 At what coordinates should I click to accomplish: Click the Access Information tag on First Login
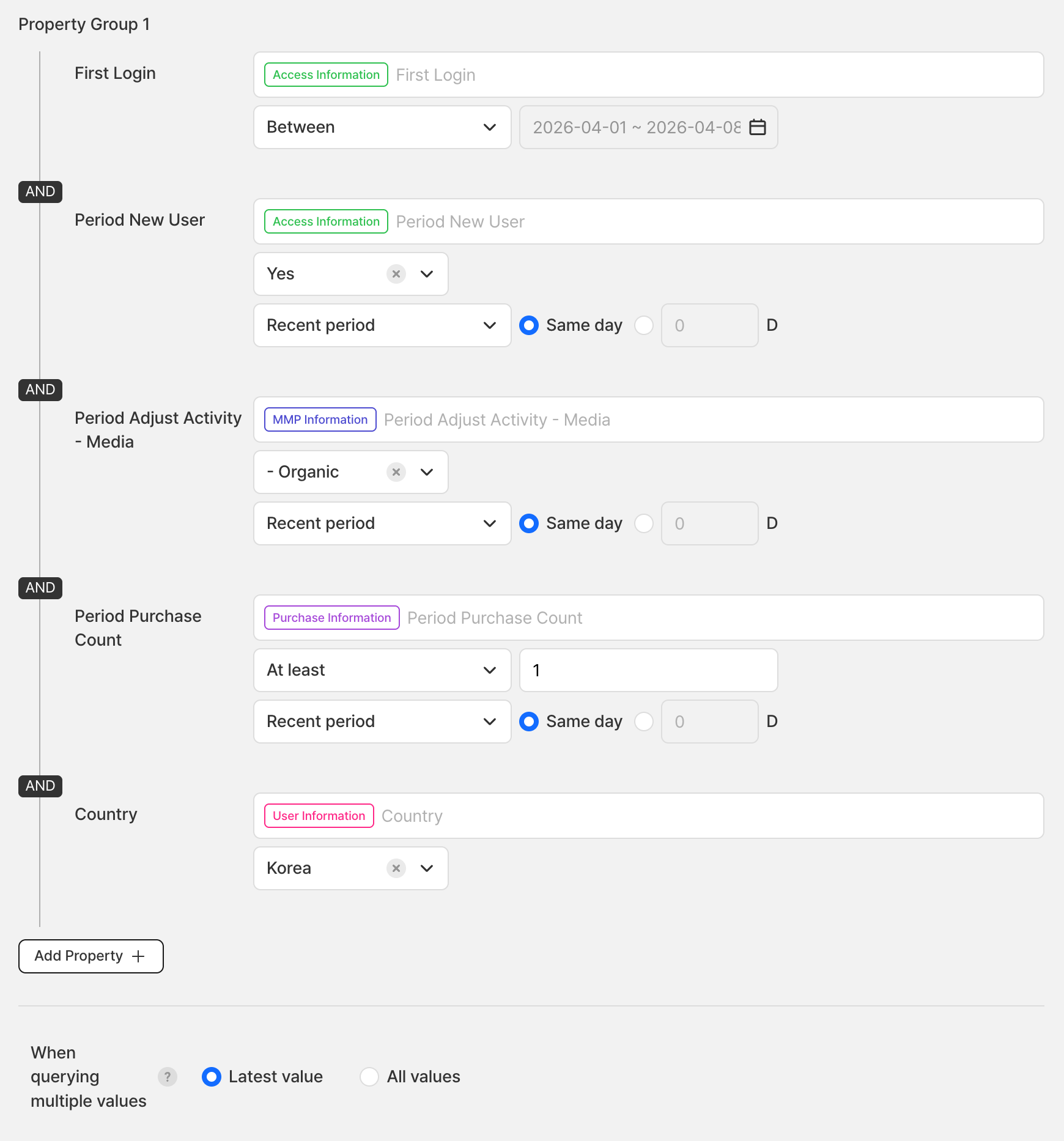(x=326, y=75)
